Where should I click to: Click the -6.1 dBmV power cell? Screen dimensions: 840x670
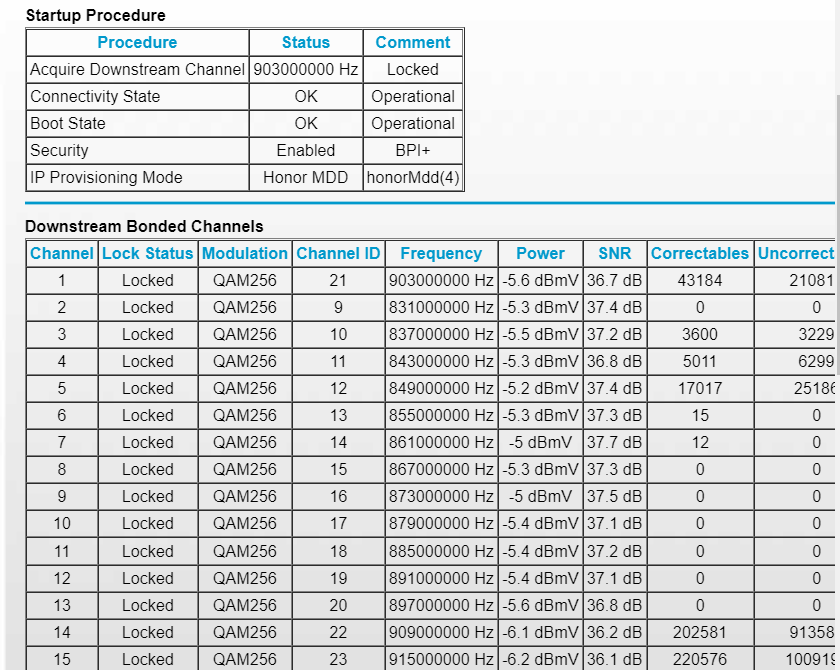[x=540, y=632]
